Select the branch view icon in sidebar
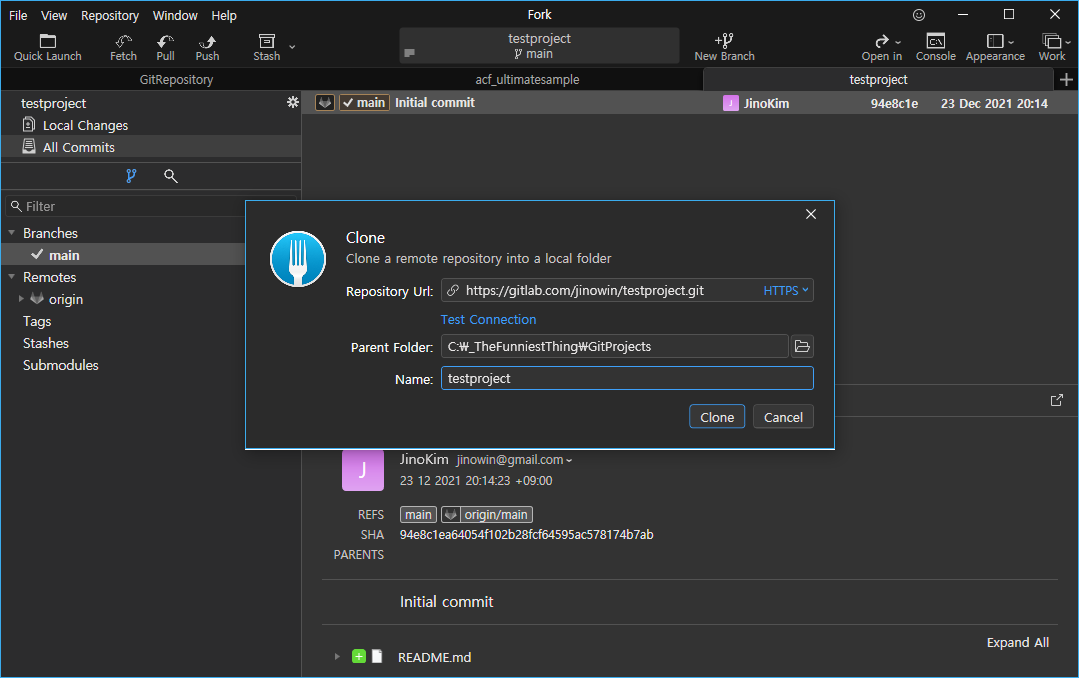This screenshot has height=678, width=1079. pos(131,176)
